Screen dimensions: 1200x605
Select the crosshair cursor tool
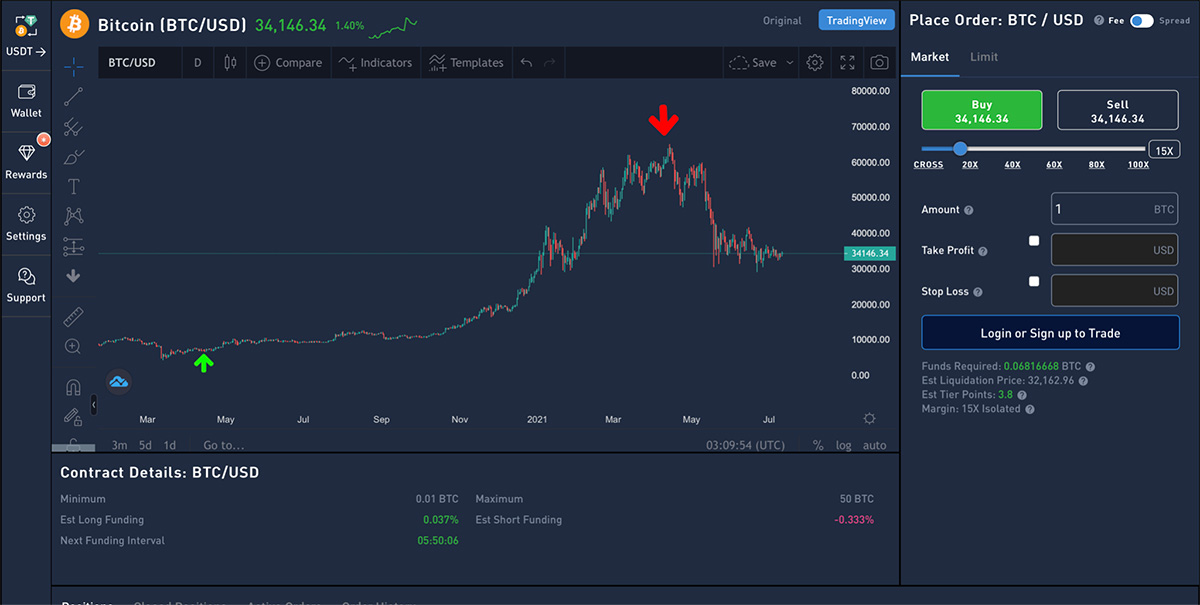tap(73, 66)
